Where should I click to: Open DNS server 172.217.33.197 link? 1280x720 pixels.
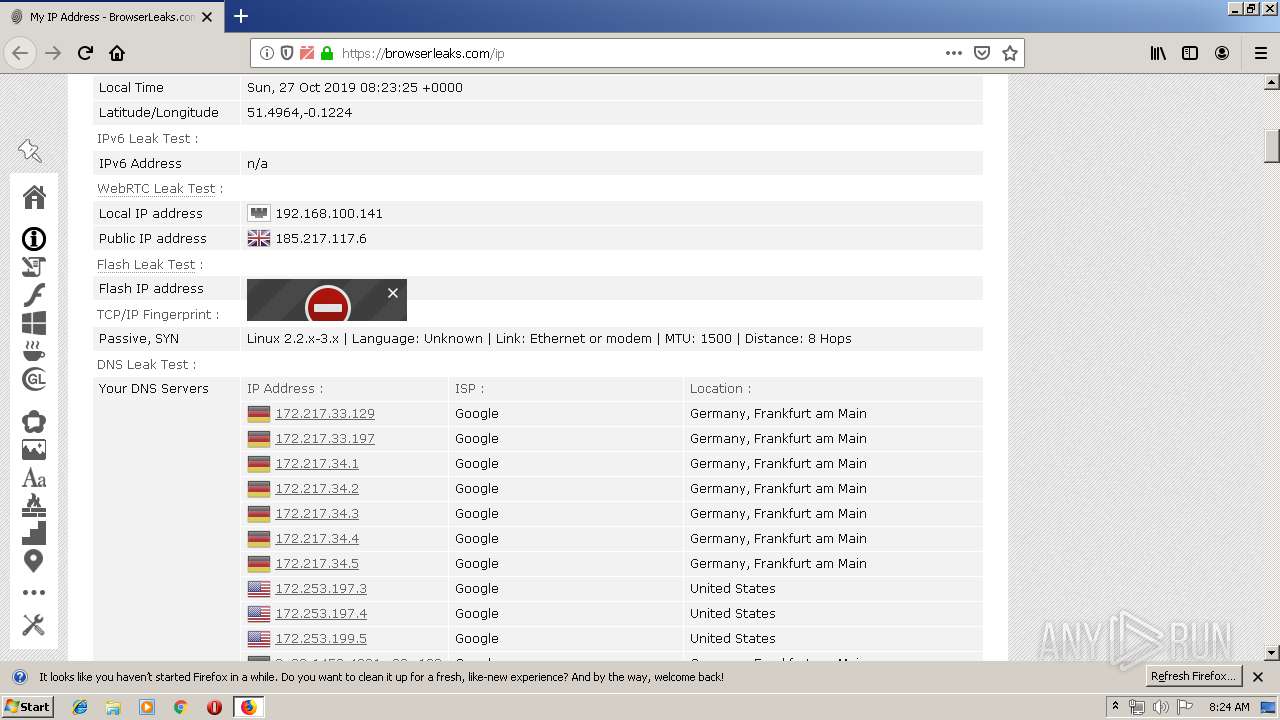click(x=325, y=438)
